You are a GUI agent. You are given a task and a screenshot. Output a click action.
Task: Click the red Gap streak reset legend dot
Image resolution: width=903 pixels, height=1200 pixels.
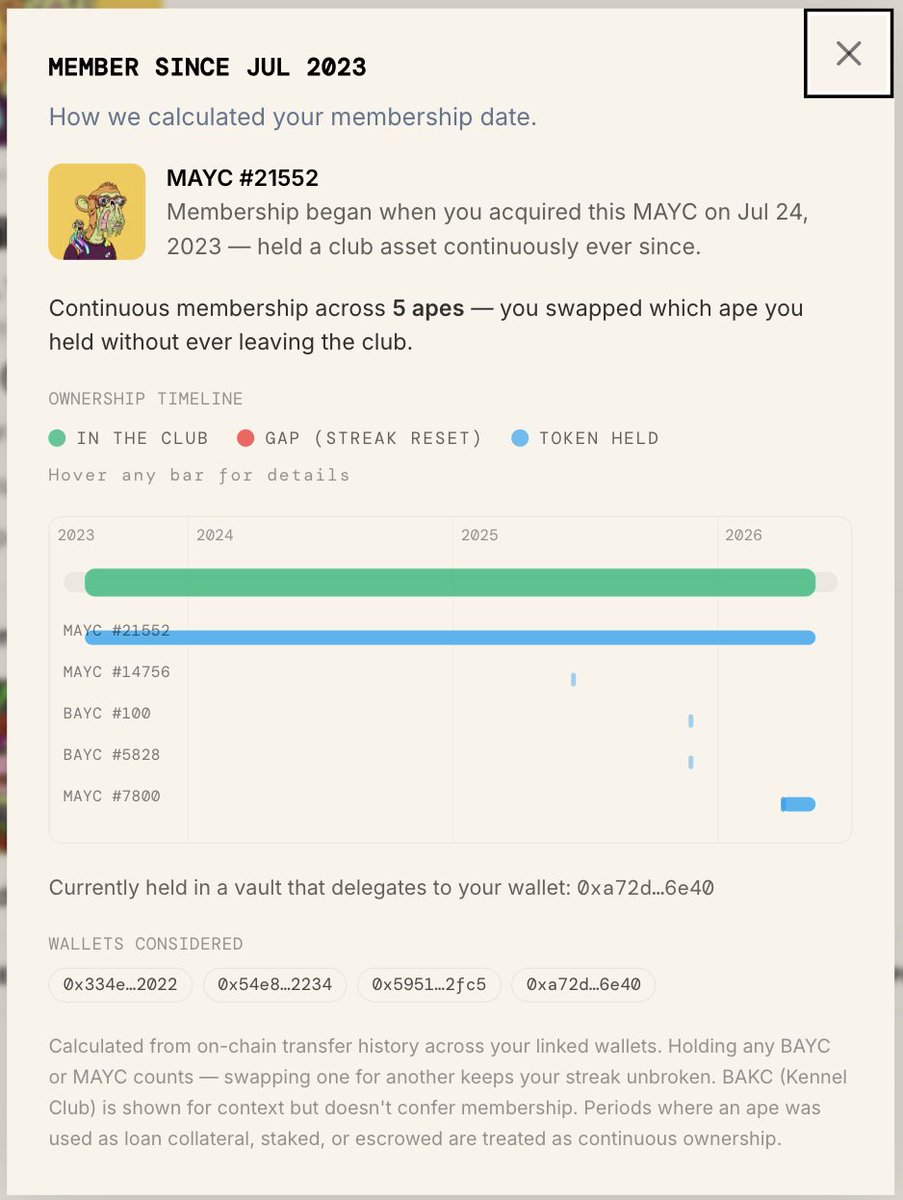246,438
